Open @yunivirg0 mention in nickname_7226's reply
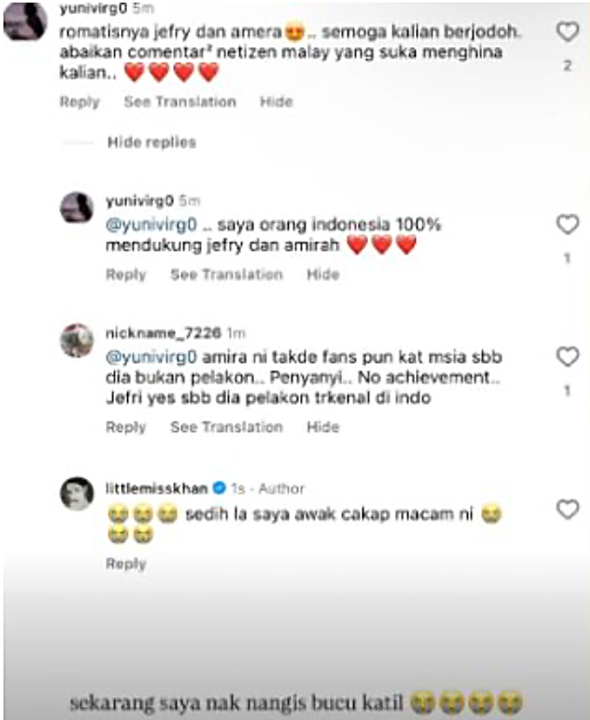The width and height of the screenshot is (590, 720). 151,357
